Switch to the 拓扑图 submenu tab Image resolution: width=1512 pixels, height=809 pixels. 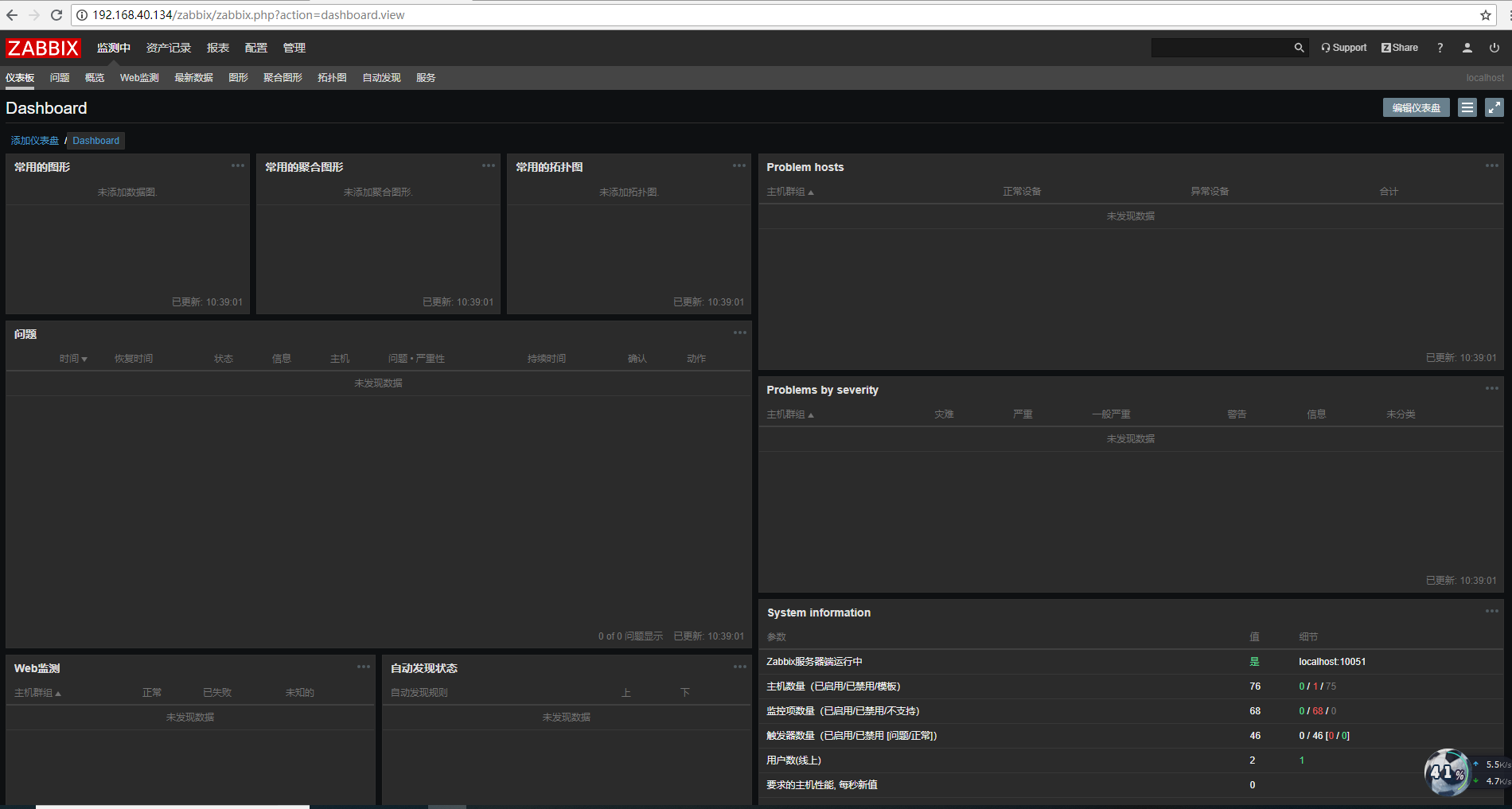[332, 78]
